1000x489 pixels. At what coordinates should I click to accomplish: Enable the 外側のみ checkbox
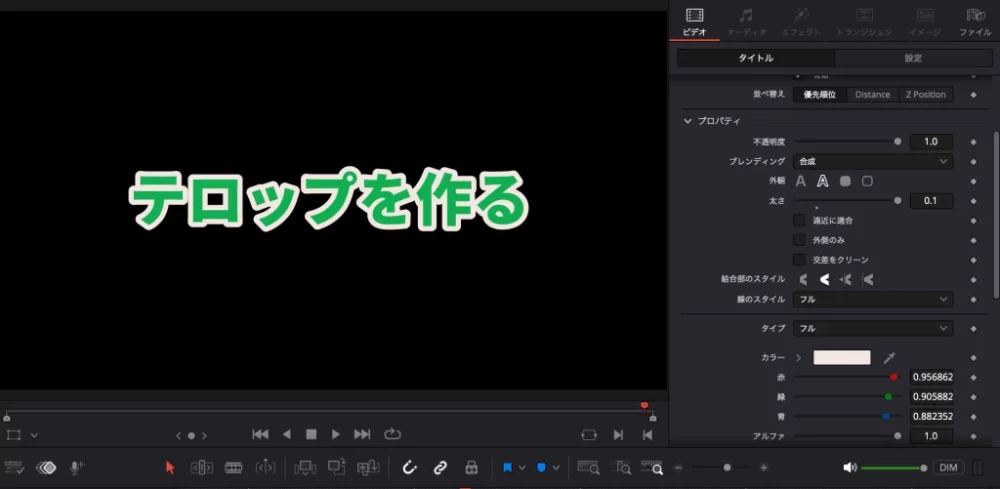point(799,240)
